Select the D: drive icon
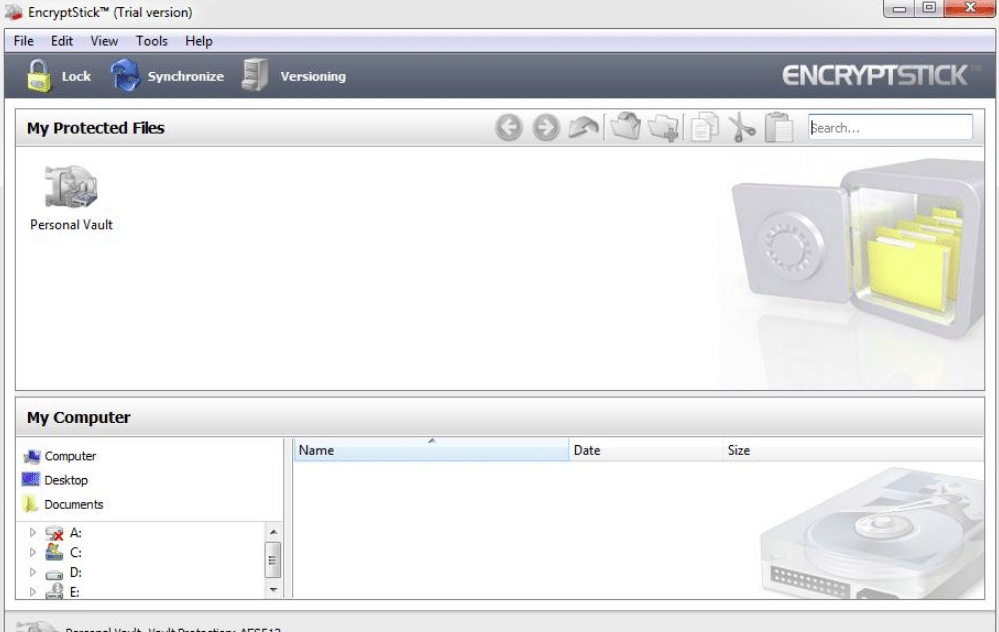 point(54,573)
